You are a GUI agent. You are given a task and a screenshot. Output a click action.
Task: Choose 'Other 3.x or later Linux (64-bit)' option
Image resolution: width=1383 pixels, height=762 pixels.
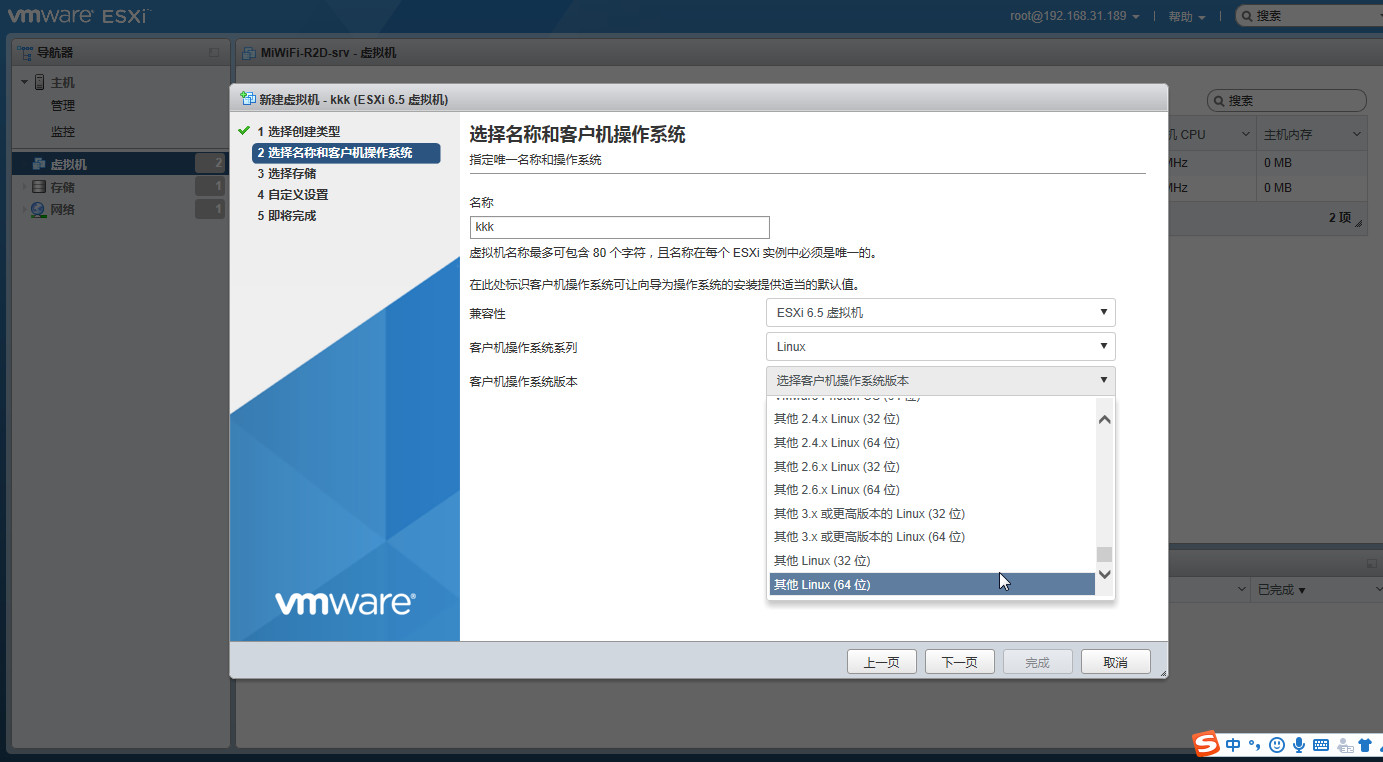point(868,537)
